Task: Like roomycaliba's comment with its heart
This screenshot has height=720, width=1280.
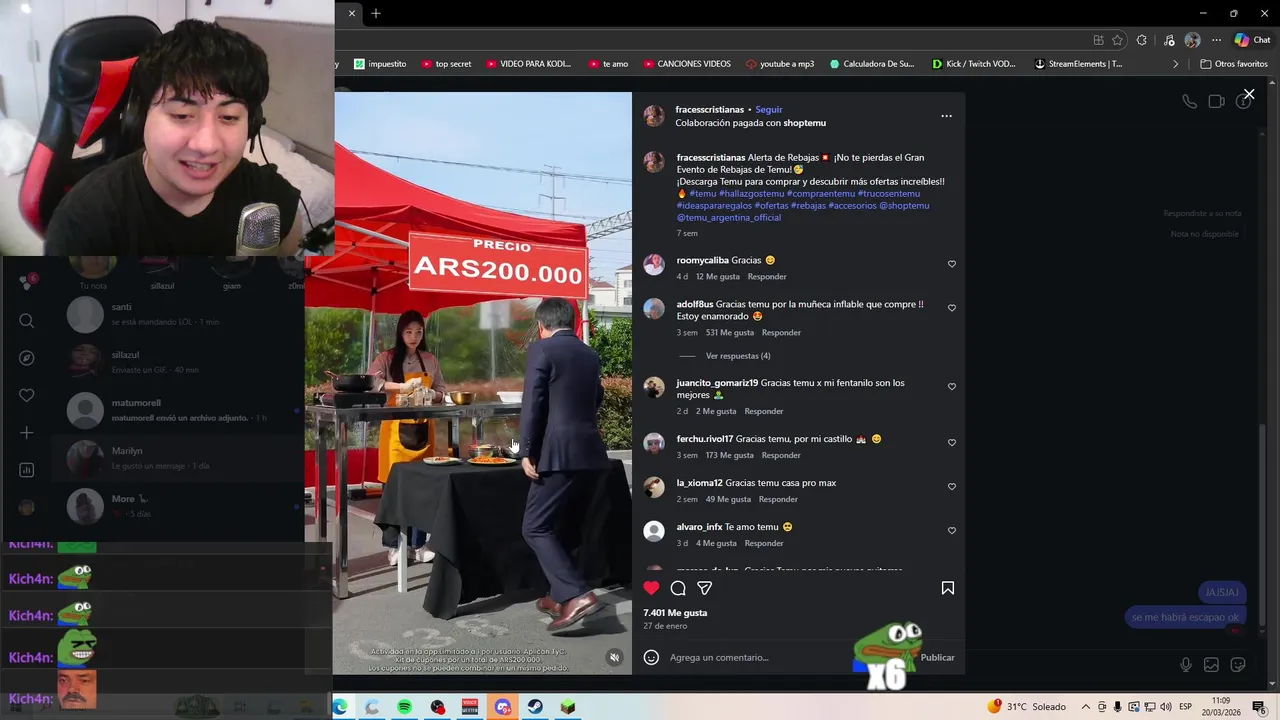Action: click(951, 264)
